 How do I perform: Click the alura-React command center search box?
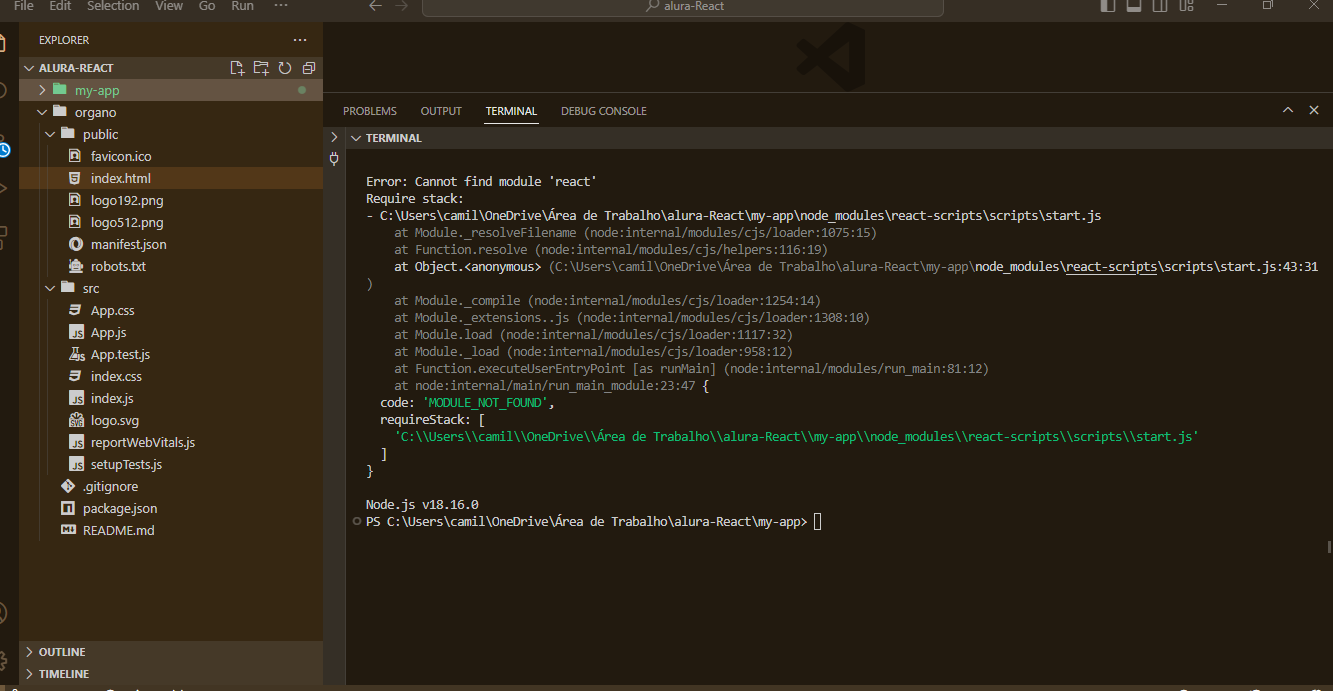coord(683,6)
